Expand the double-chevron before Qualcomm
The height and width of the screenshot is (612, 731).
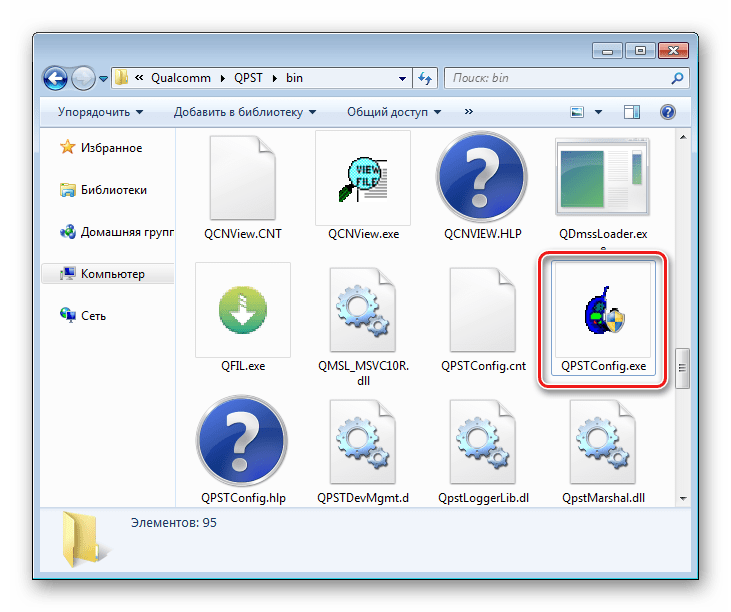[139, 78]
